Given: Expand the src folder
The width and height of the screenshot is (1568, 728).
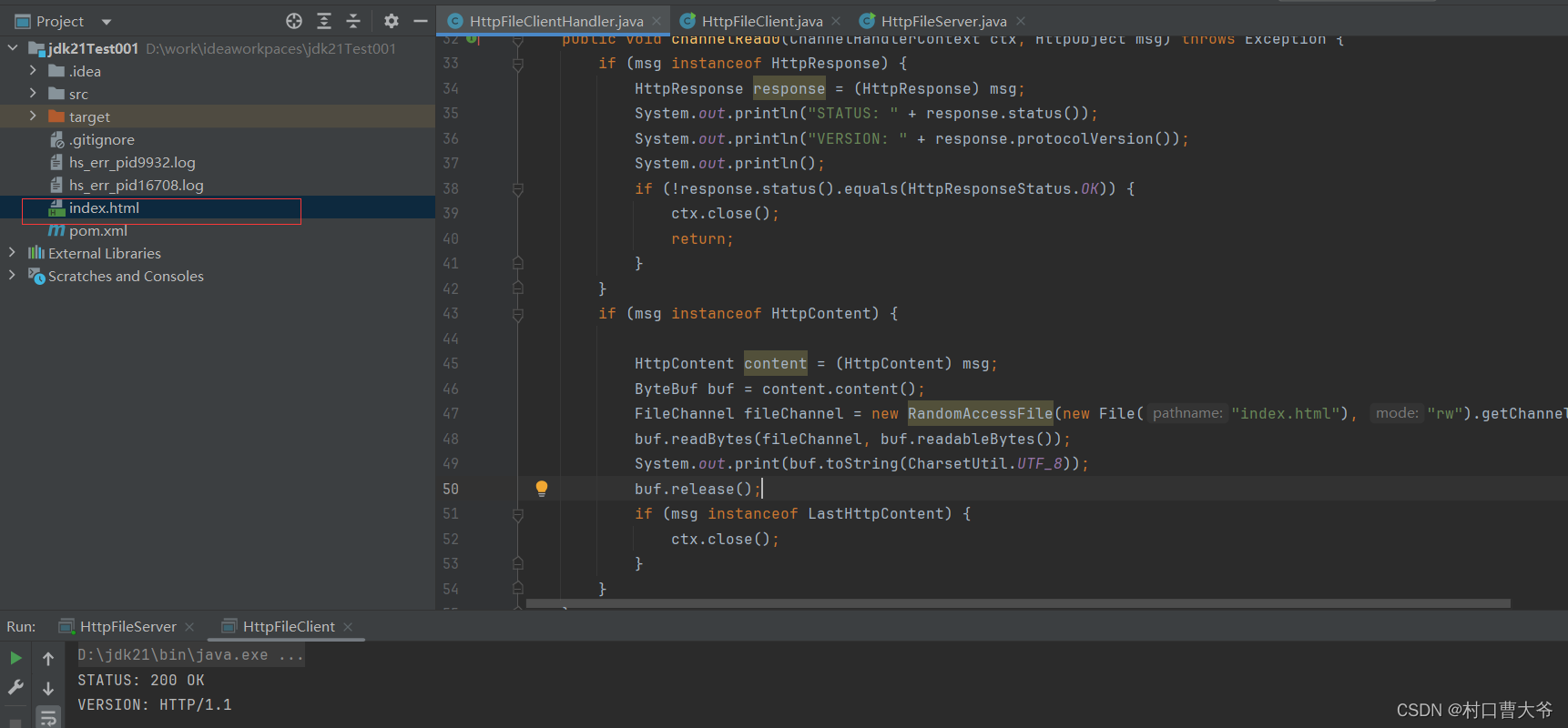Looking at the screenshot, I should pos(34,93).
